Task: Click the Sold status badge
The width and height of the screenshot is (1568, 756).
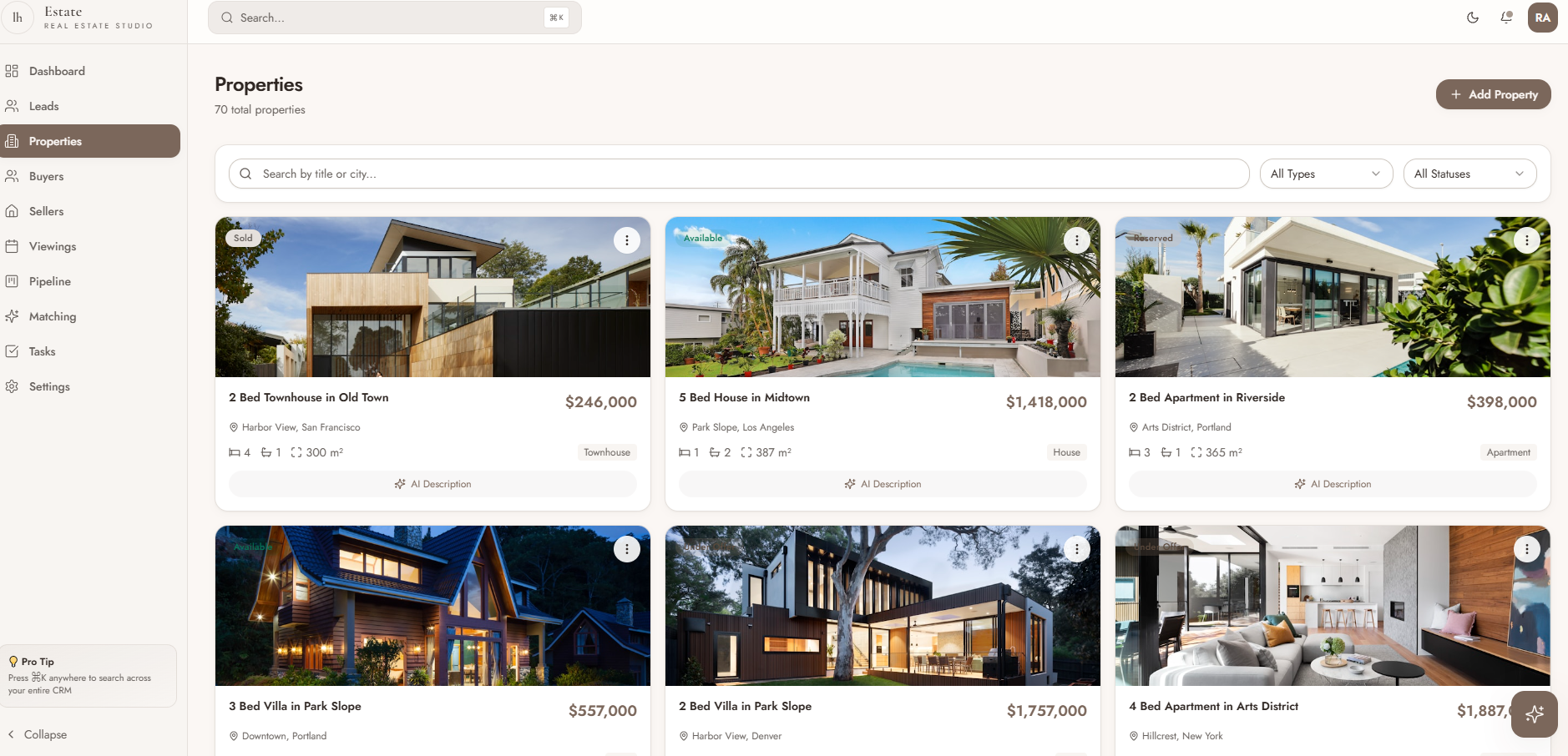Action: point(243,238)
